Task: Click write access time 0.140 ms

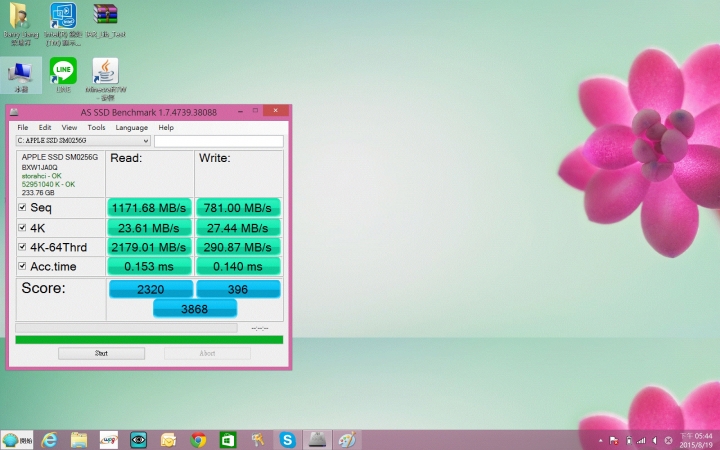Action: click(238, 266)
